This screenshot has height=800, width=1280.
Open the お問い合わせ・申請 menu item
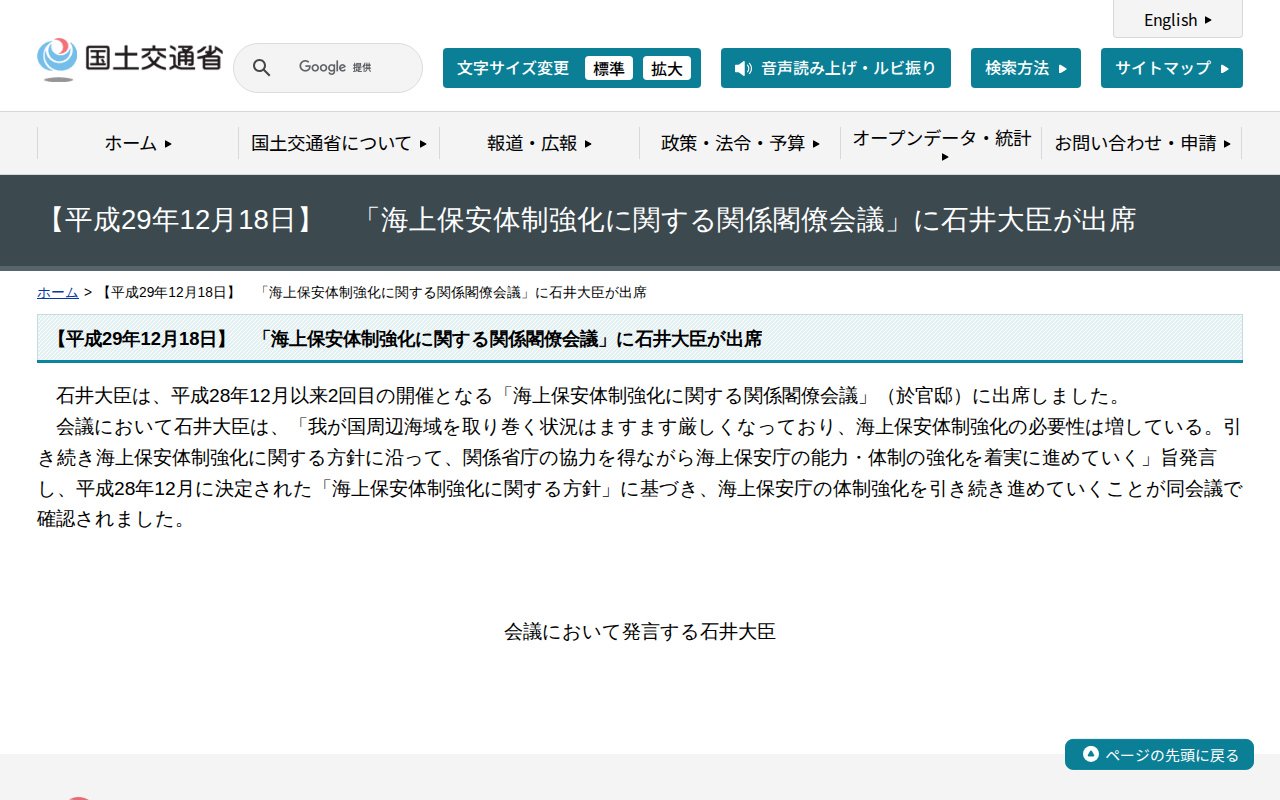pyautogui.click(x=1142, y=143)
